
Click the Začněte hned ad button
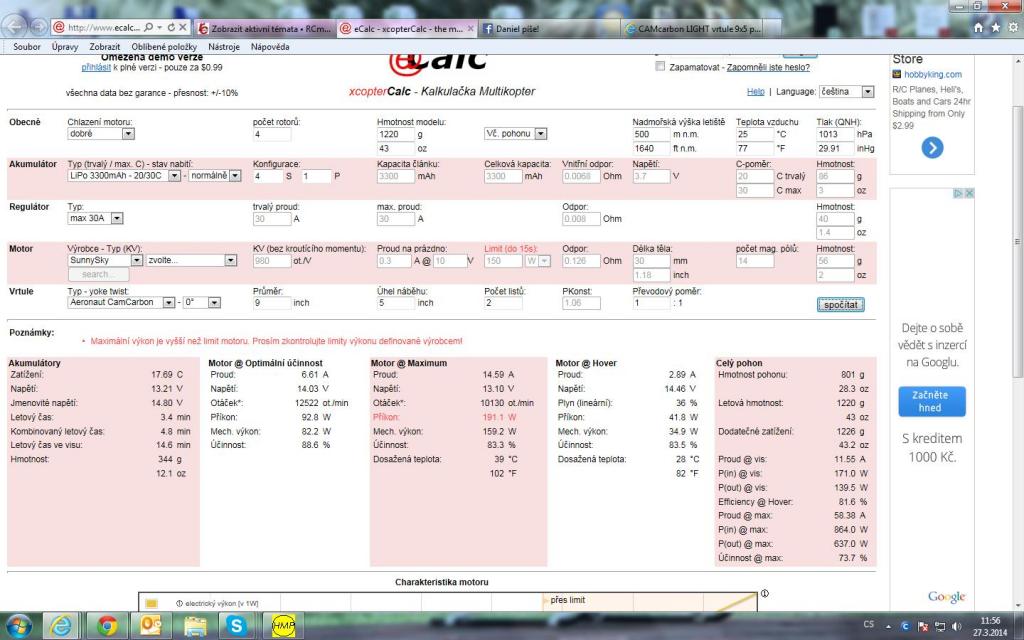931,401
